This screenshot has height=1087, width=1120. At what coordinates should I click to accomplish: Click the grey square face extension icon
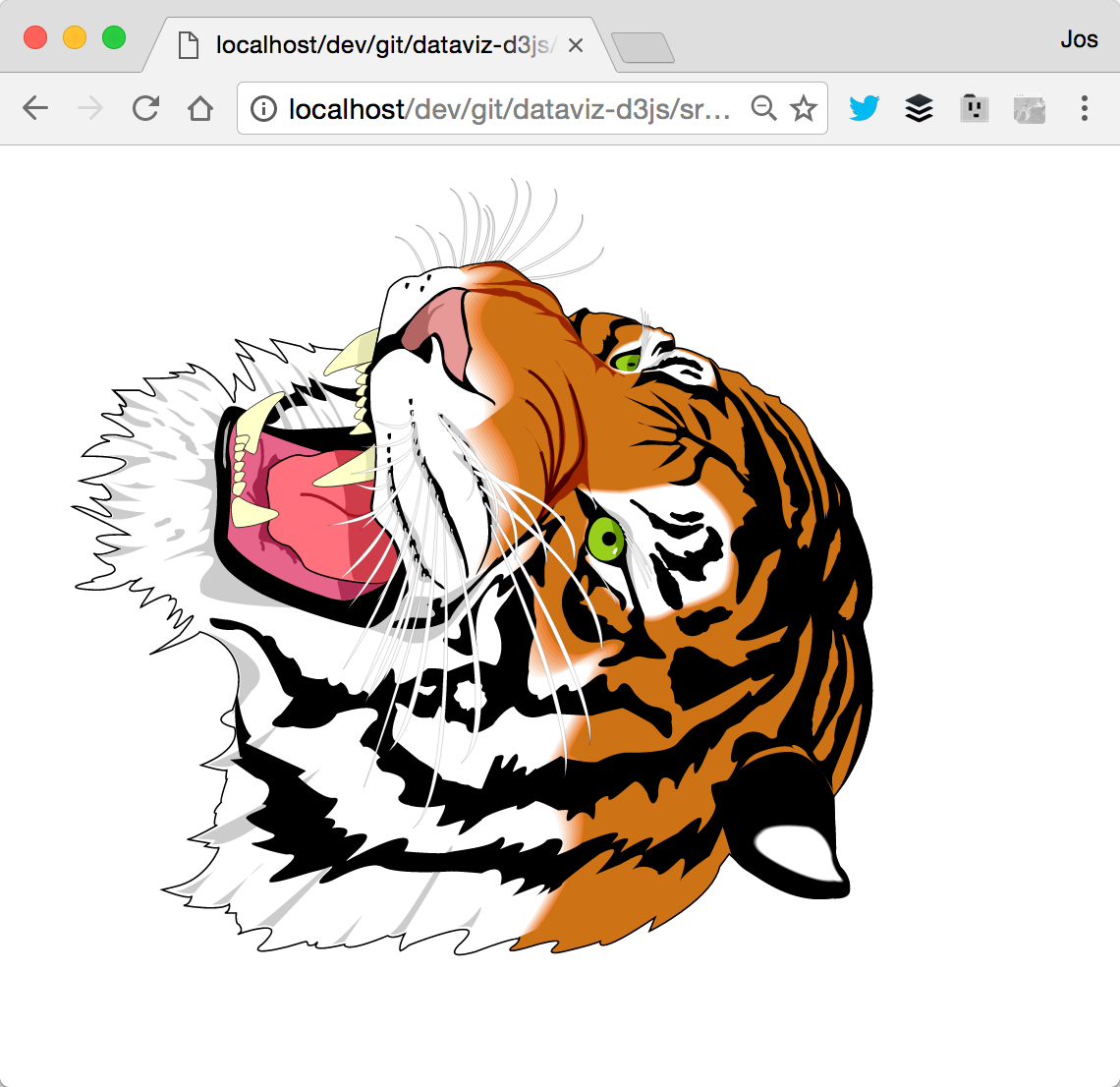975,109
